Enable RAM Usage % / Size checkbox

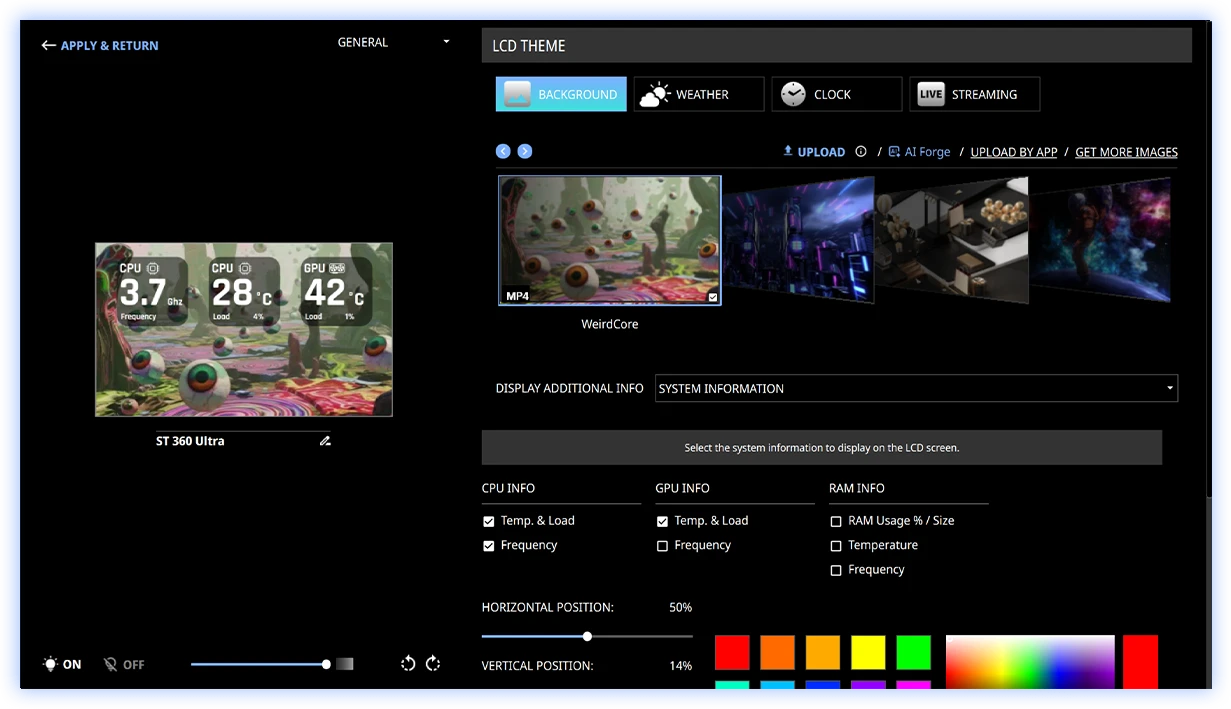pyautogui.click(x=836, y=521)
